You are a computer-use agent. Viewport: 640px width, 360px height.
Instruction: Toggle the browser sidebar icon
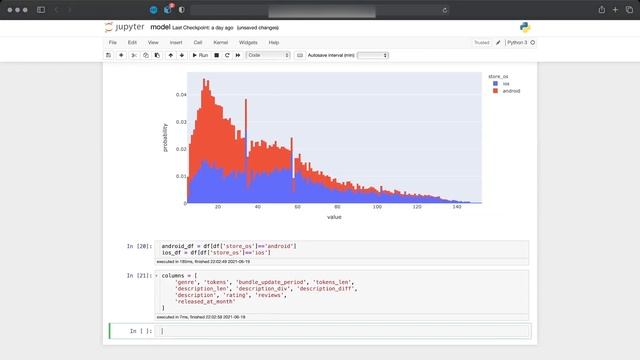click(x=41, y=10)
